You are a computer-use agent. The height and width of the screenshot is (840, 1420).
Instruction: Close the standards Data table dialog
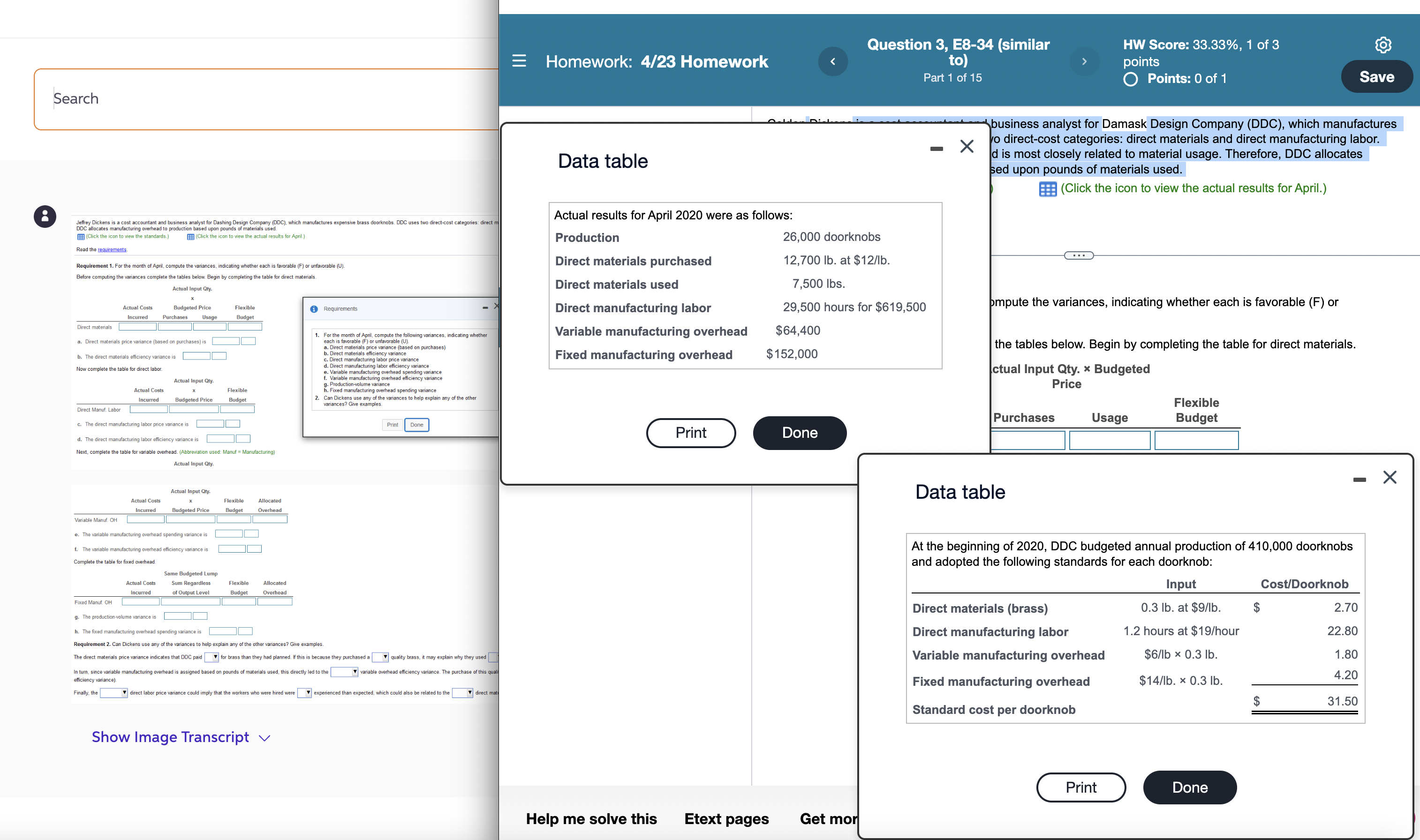(1390, 477)
